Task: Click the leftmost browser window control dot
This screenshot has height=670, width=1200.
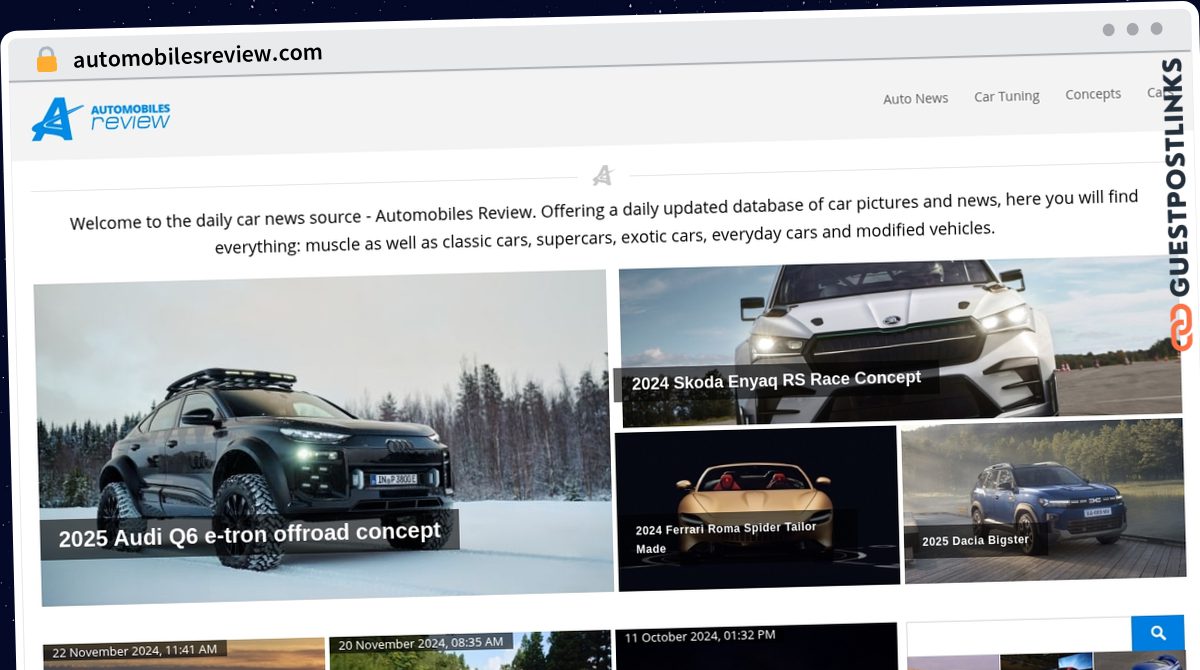Action: [x=1109, y=31]
